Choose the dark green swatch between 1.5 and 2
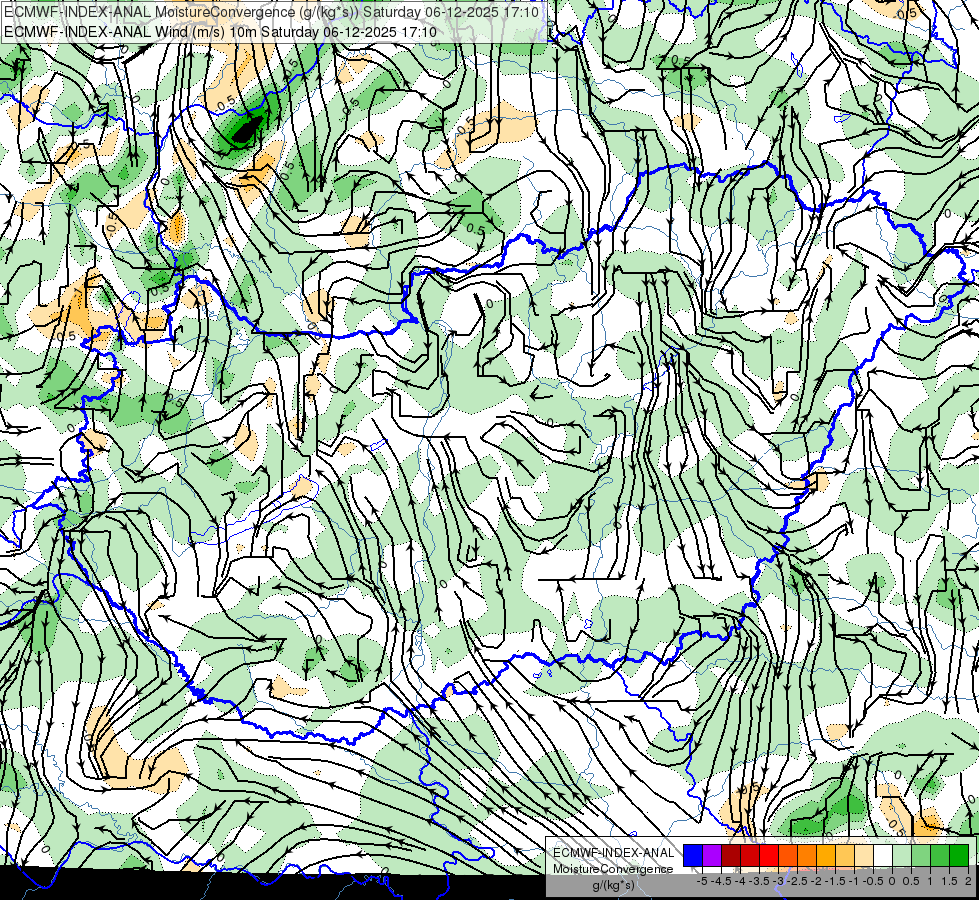 (x=959, y=855)
